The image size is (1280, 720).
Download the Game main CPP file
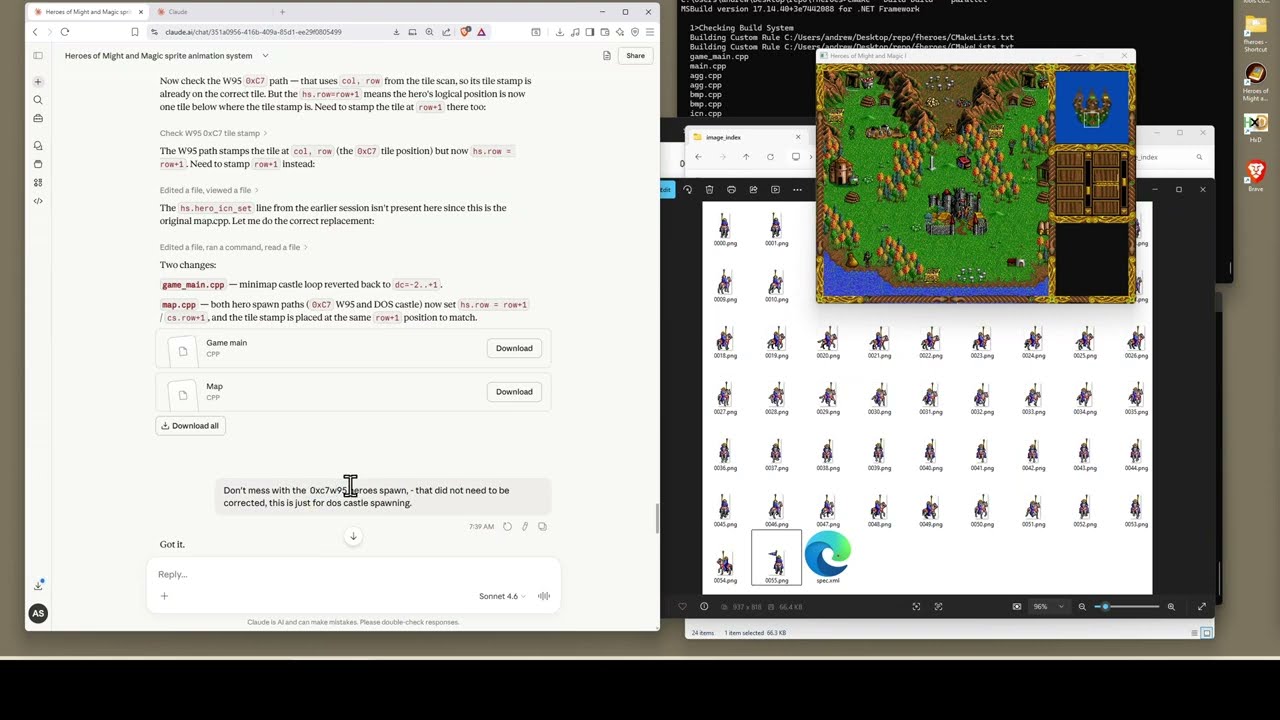[x=514, y=348]
